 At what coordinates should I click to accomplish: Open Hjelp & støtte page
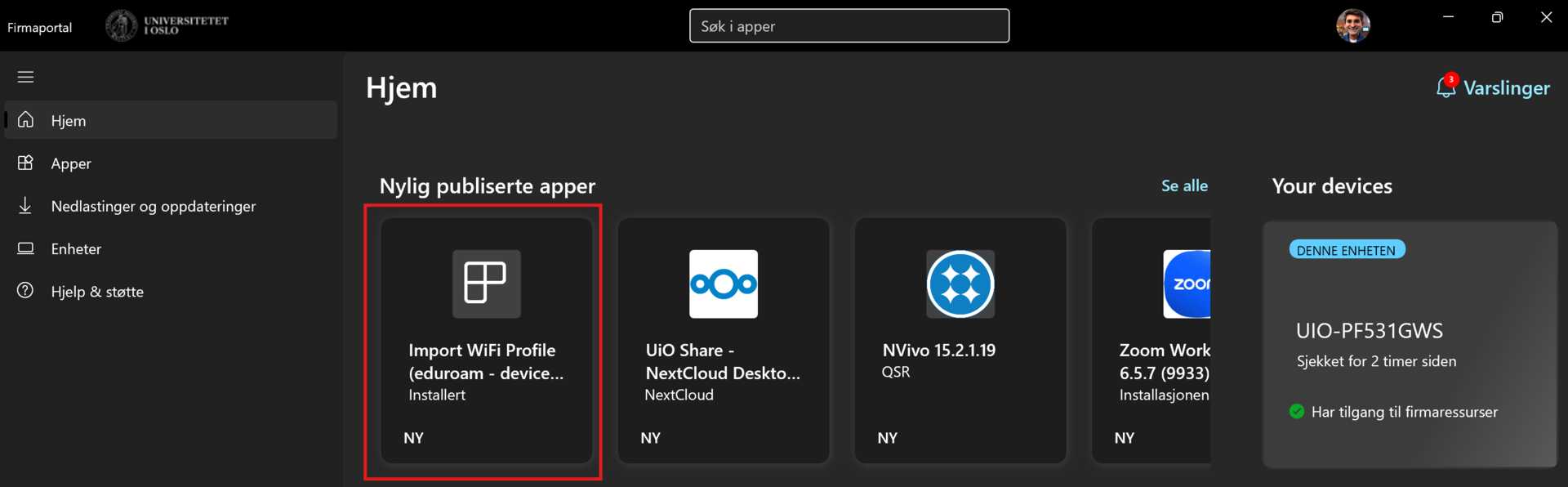point(171,291)
